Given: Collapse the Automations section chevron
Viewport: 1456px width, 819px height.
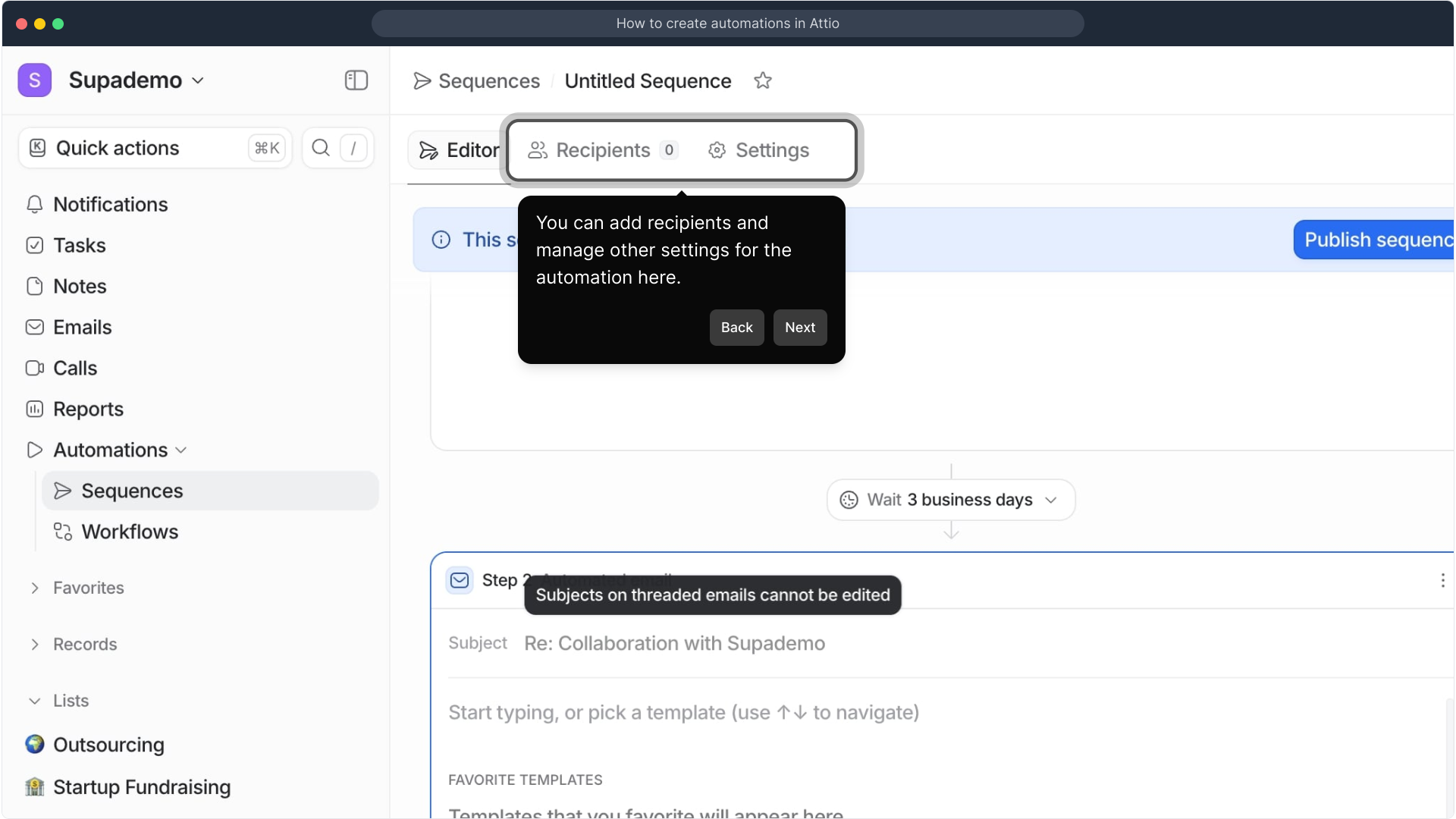Looking at the screenshot, I should tap(181, 450).
